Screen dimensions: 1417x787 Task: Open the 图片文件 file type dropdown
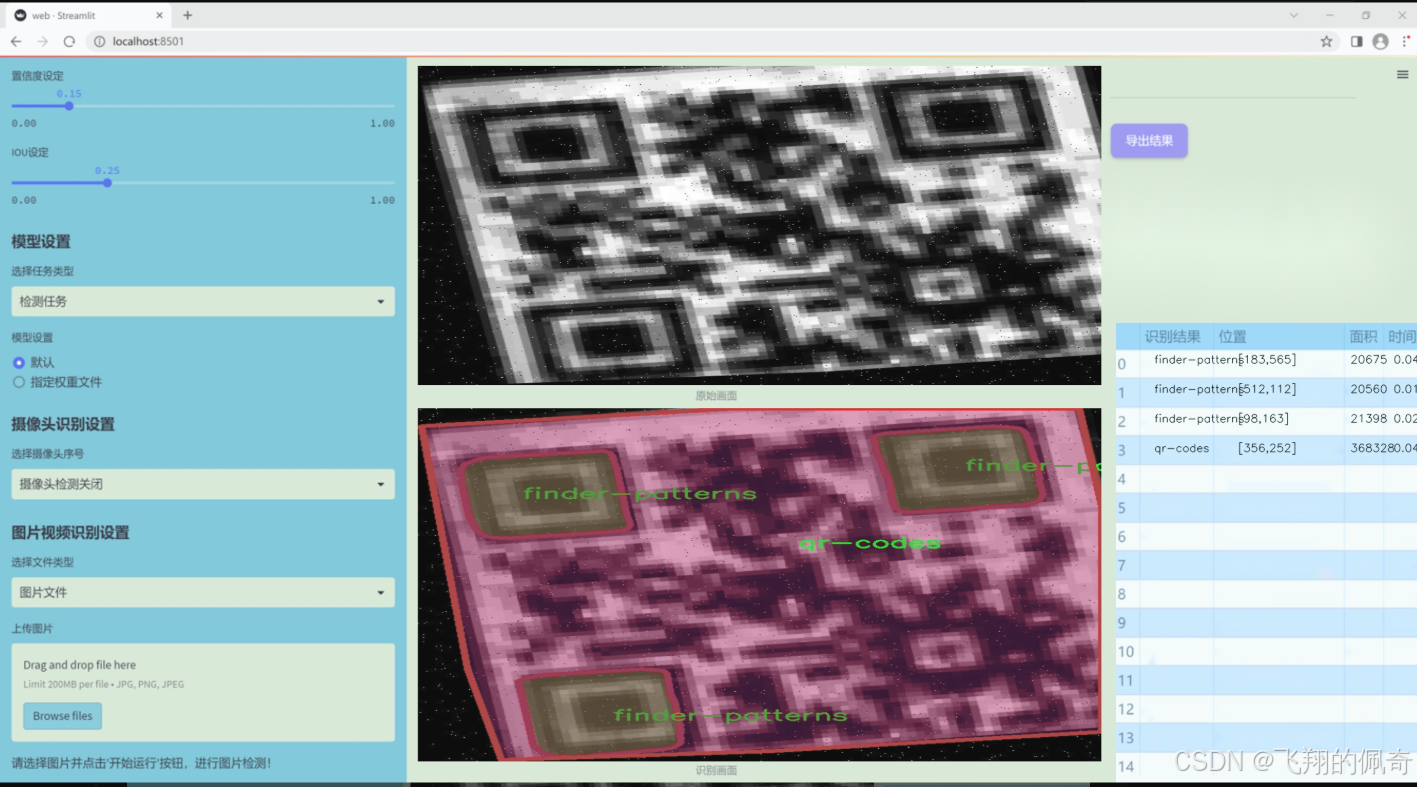pos(203,592)
